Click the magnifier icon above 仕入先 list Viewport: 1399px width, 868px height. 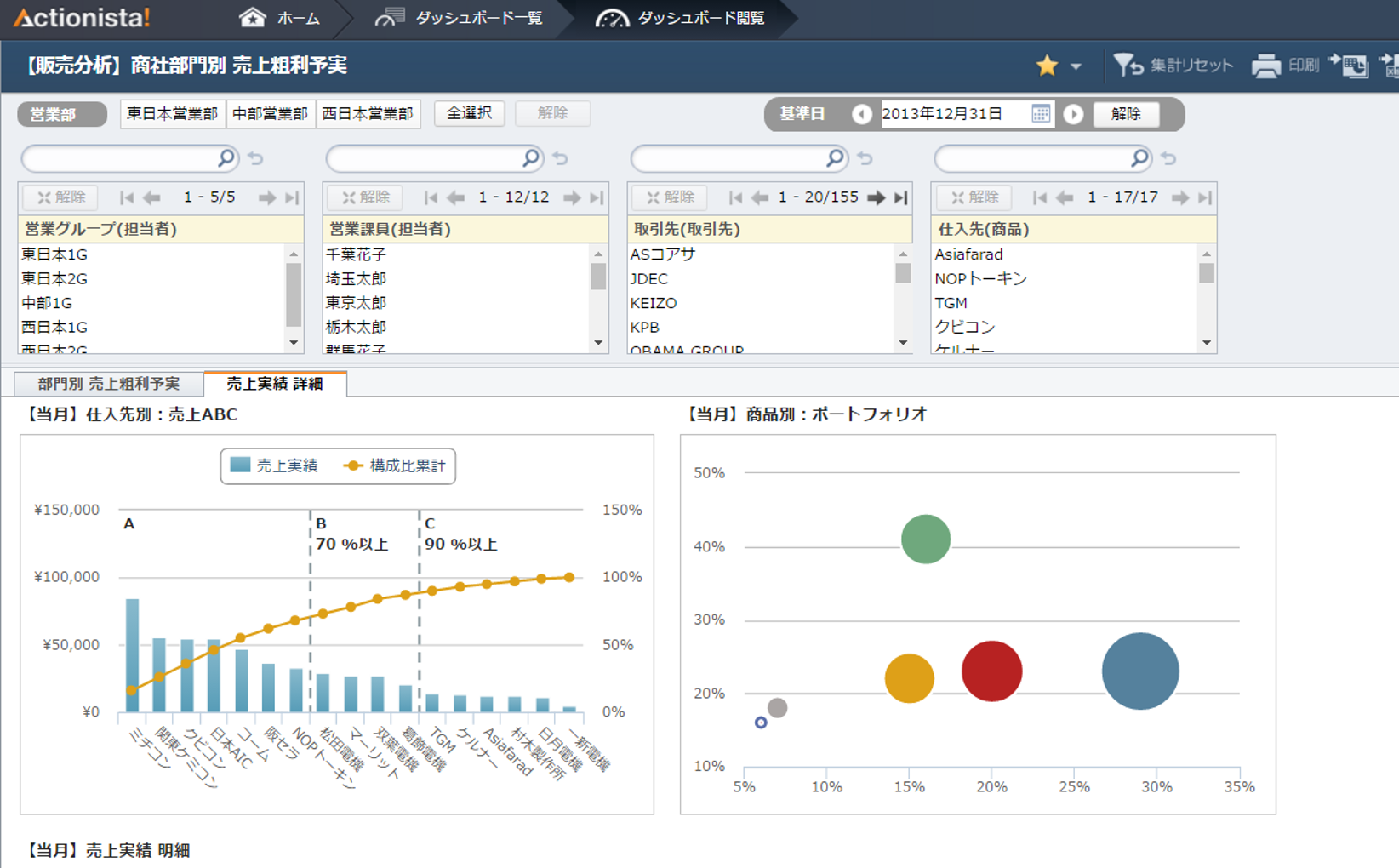1140,157
